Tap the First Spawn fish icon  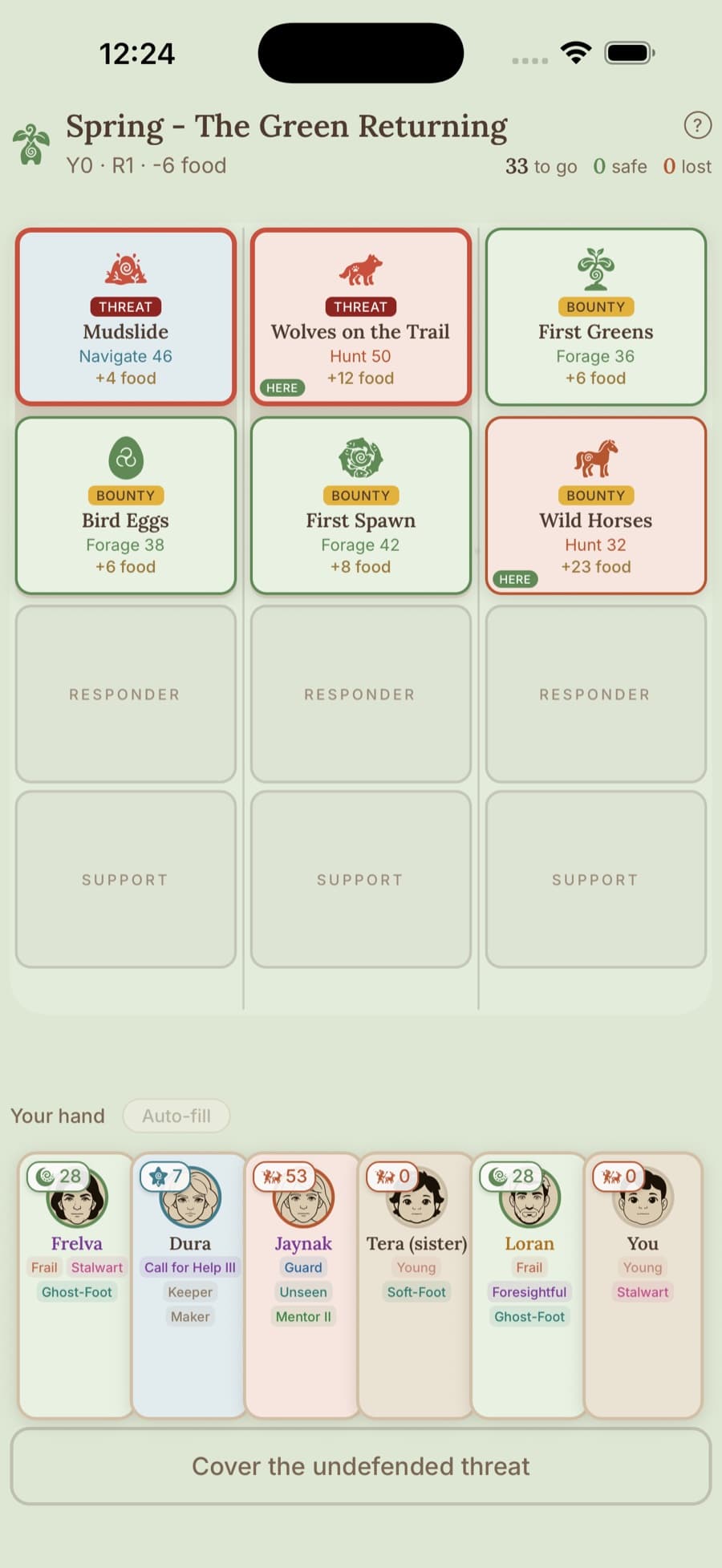point(361,458)
